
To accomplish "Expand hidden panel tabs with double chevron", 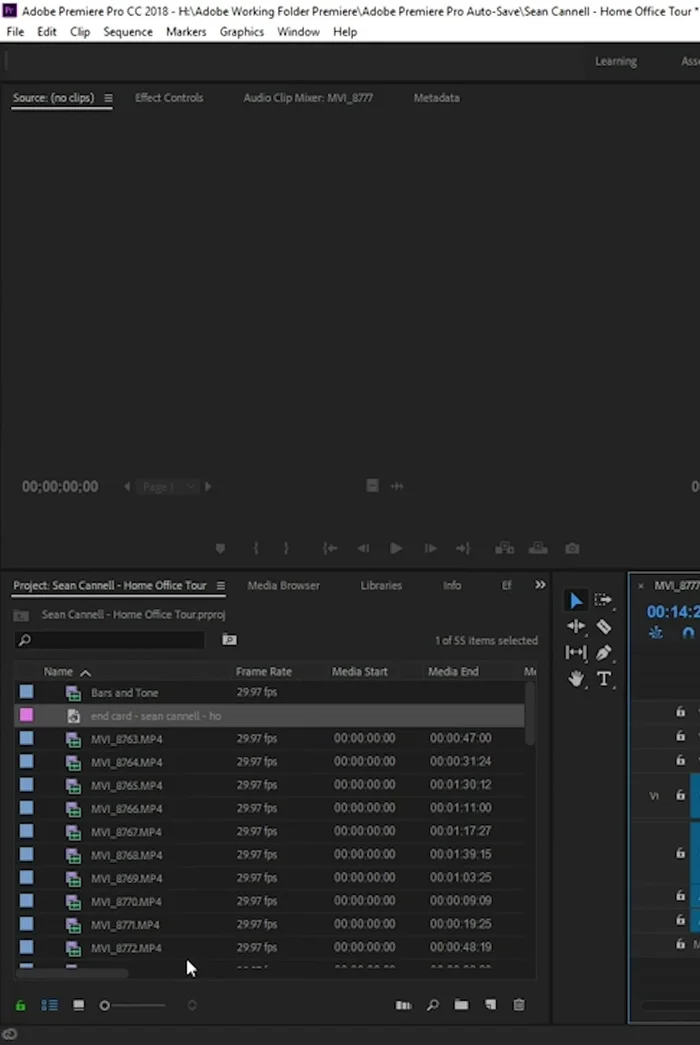I will [x=541, y=585].
